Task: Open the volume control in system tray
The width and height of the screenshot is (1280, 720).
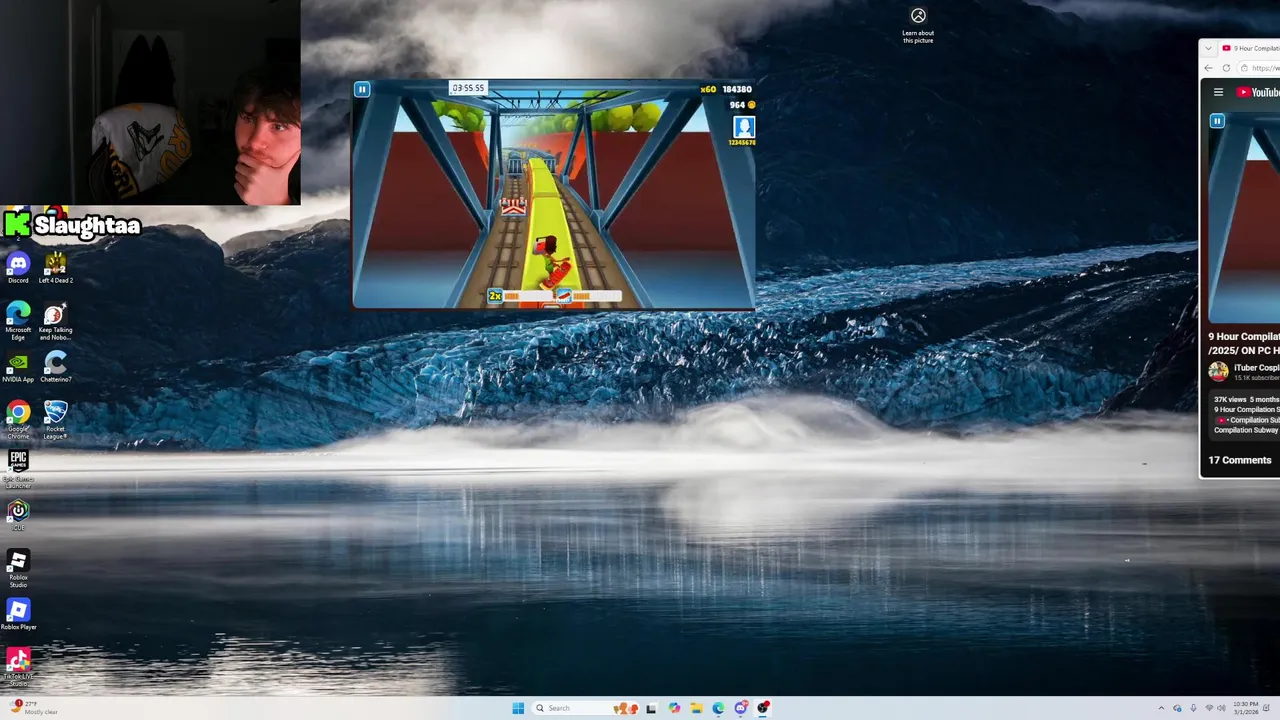Action: (1221, 708)
